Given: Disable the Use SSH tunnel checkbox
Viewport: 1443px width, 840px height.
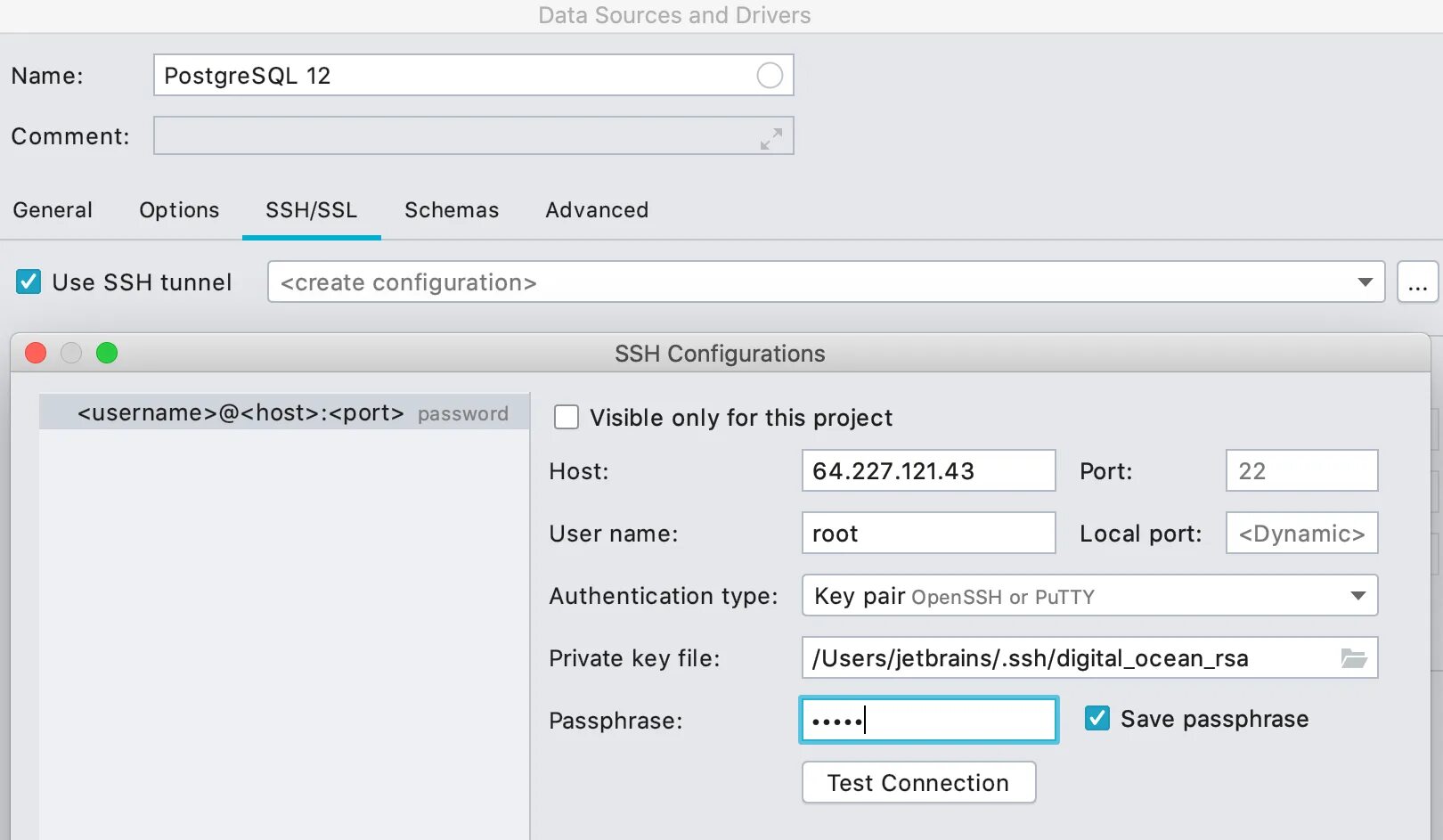Looking at the screenshot, I should (x=29, y=282).
